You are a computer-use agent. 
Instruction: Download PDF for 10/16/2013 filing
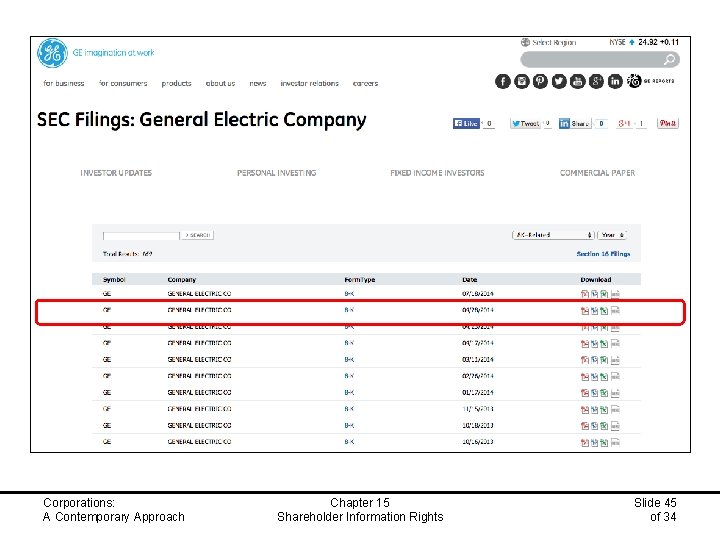[585, 443]
